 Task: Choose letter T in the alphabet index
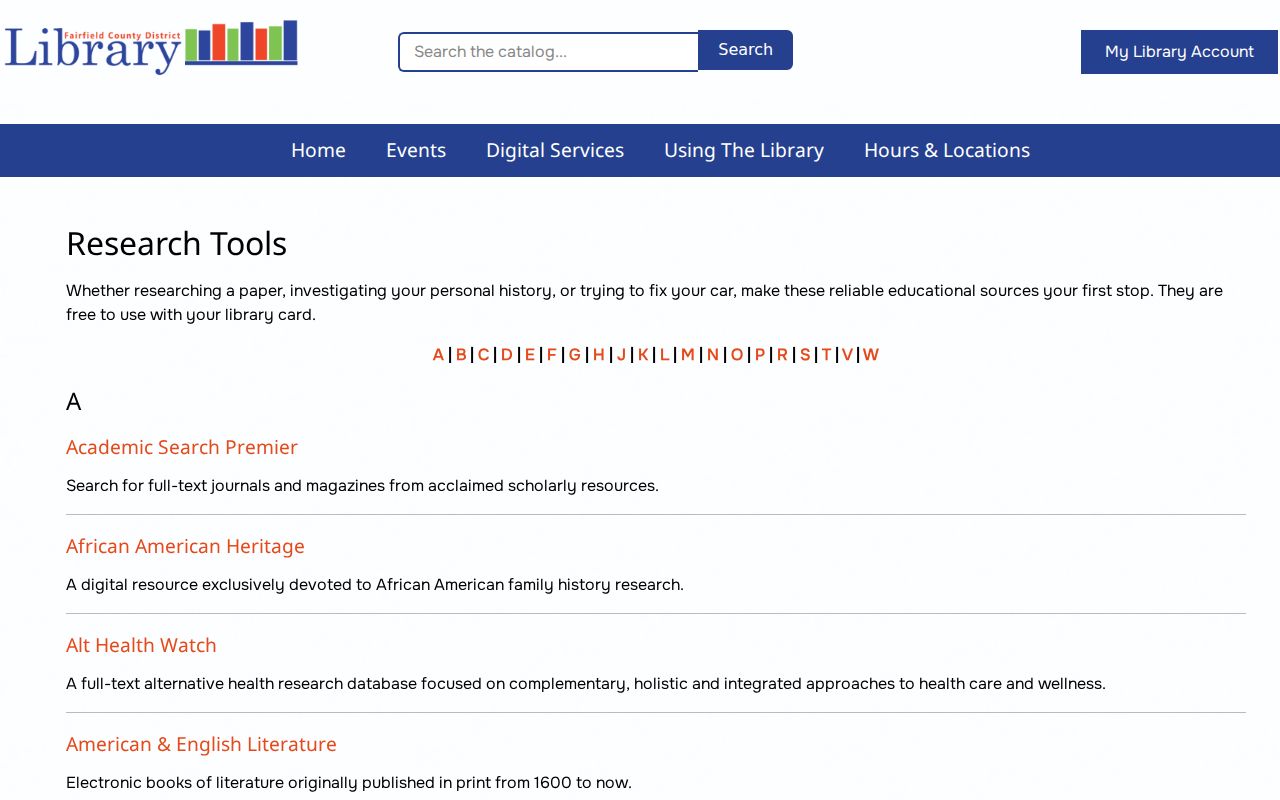(x=826, y=355)
